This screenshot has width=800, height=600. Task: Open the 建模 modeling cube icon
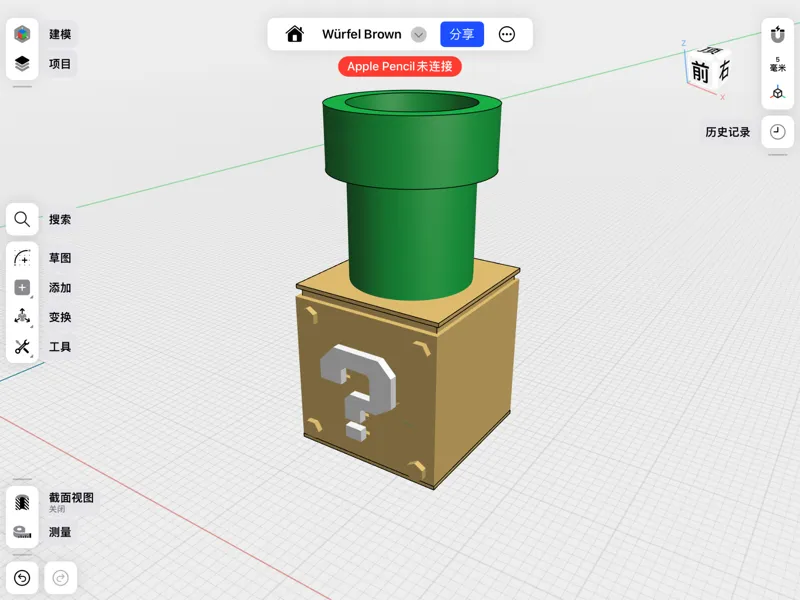(22, 34)
